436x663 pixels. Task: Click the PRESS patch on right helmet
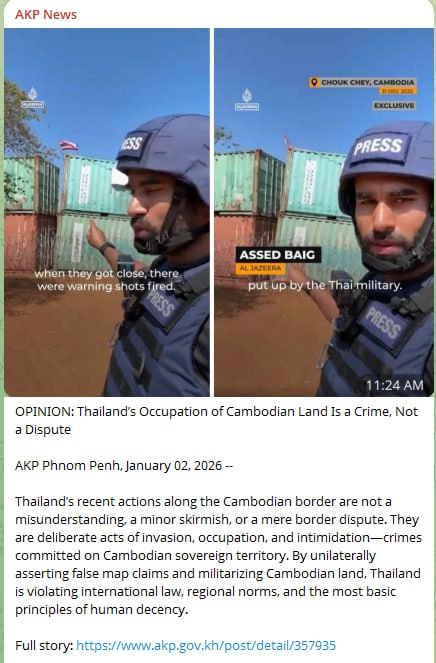point(378,146)
